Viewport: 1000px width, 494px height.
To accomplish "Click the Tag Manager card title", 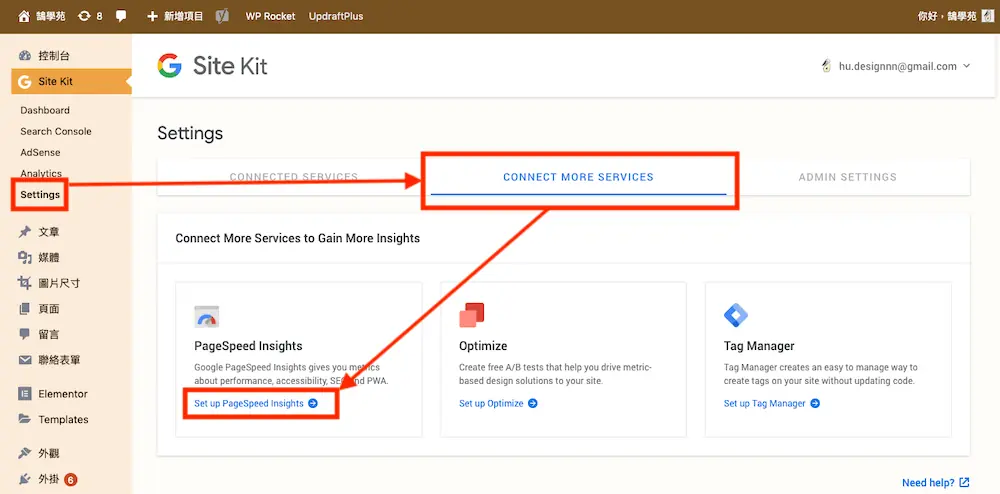I will (759, 346).
